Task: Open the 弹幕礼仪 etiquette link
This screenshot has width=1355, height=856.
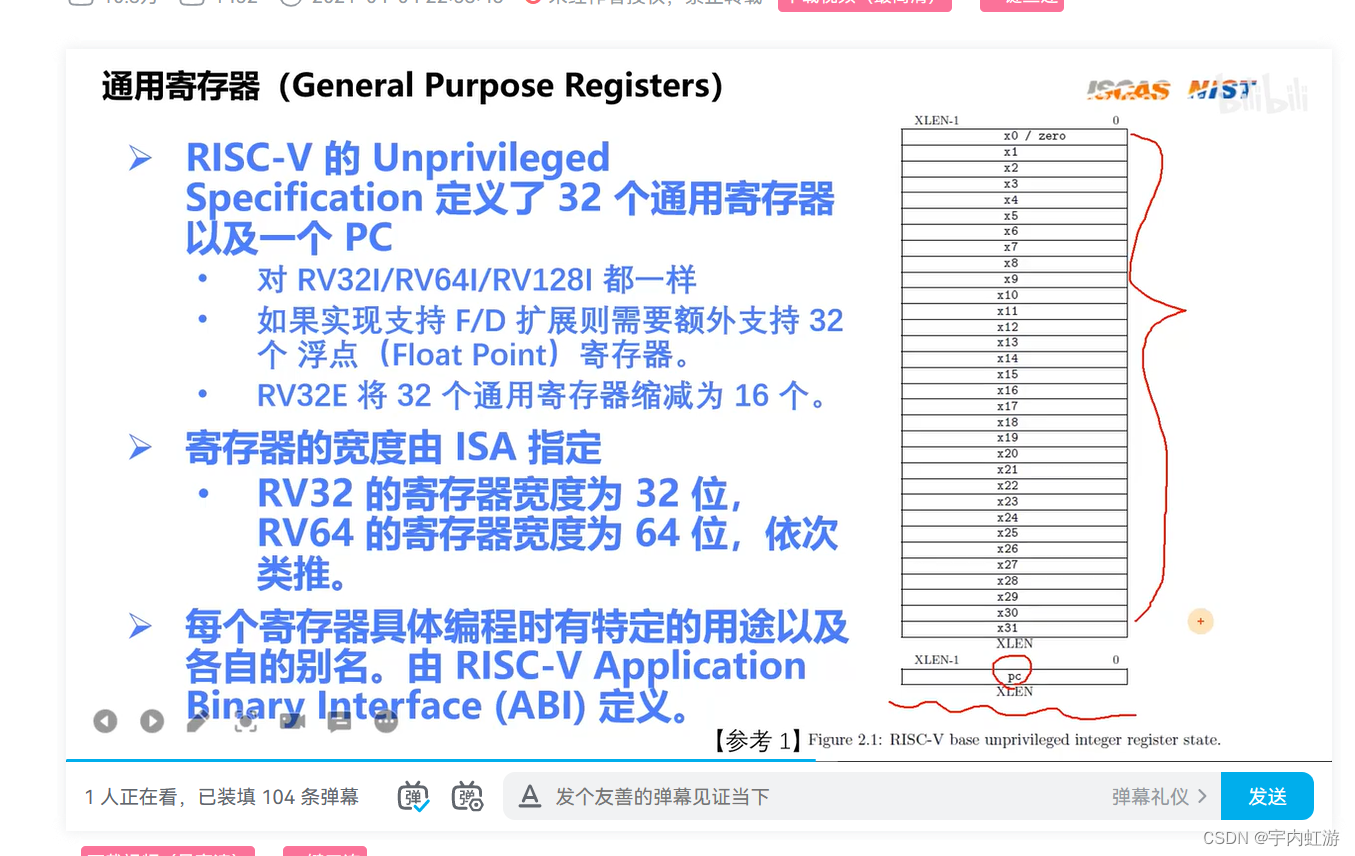Action: [1159, 797]
